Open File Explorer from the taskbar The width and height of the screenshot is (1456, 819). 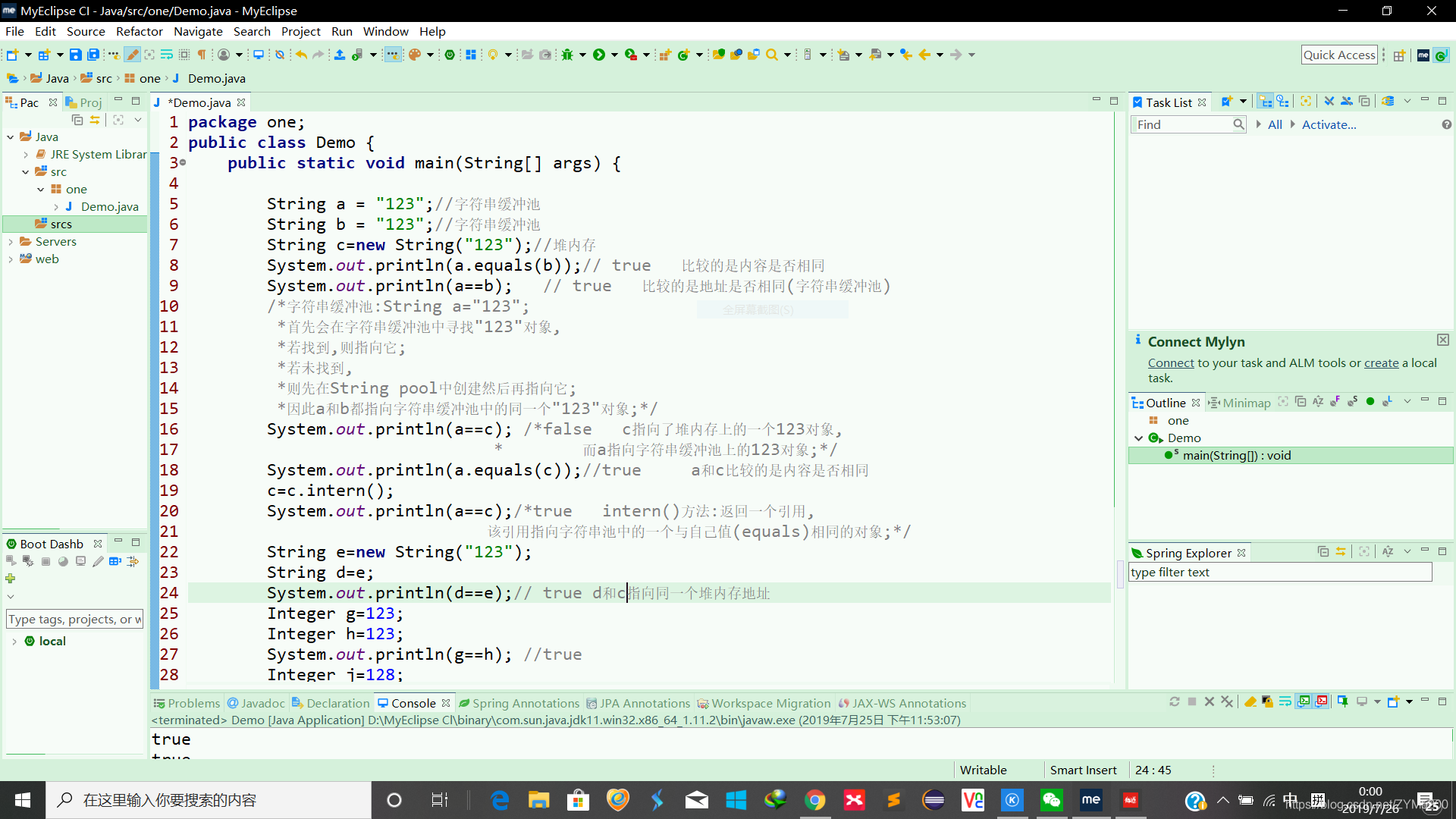pos(539,800)
